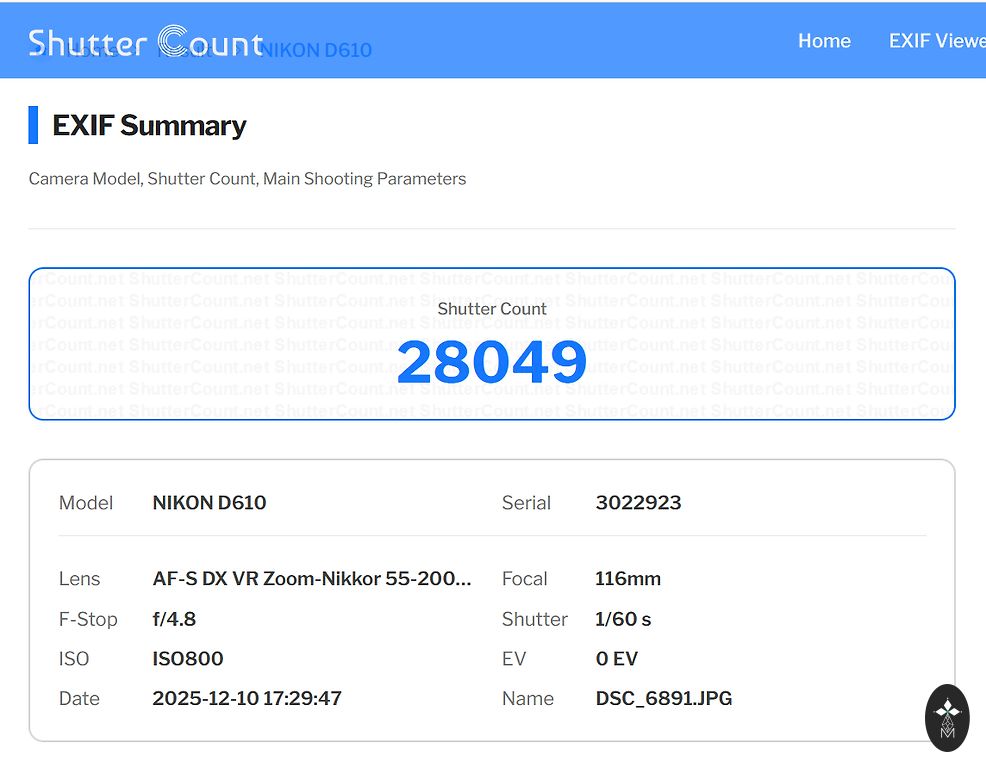Image resolution: width=986 pixels, height=768 pixels.
Task: Click the ISO800 value
Action: pyautogui.click(x=188, y=659)
